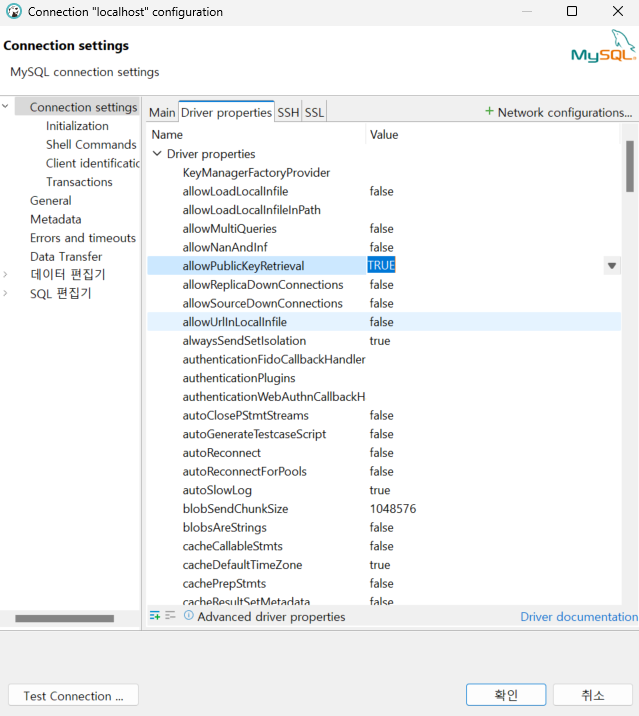Image resolution: width=639 pixels, height=716 pixels.
Task: Click the vertical scrollbar of properties list
Action: point(630,166)
